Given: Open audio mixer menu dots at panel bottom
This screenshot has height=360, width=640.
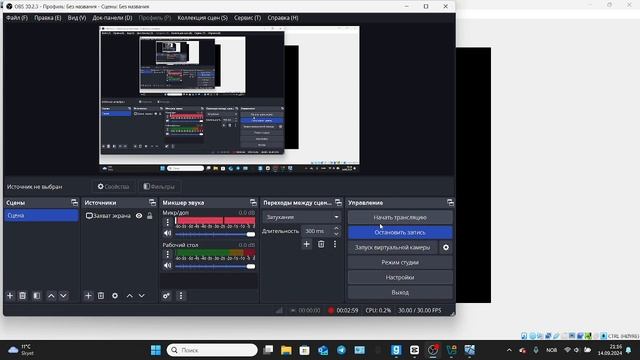Looking at the screenshot, I should [x=181, y=296].
